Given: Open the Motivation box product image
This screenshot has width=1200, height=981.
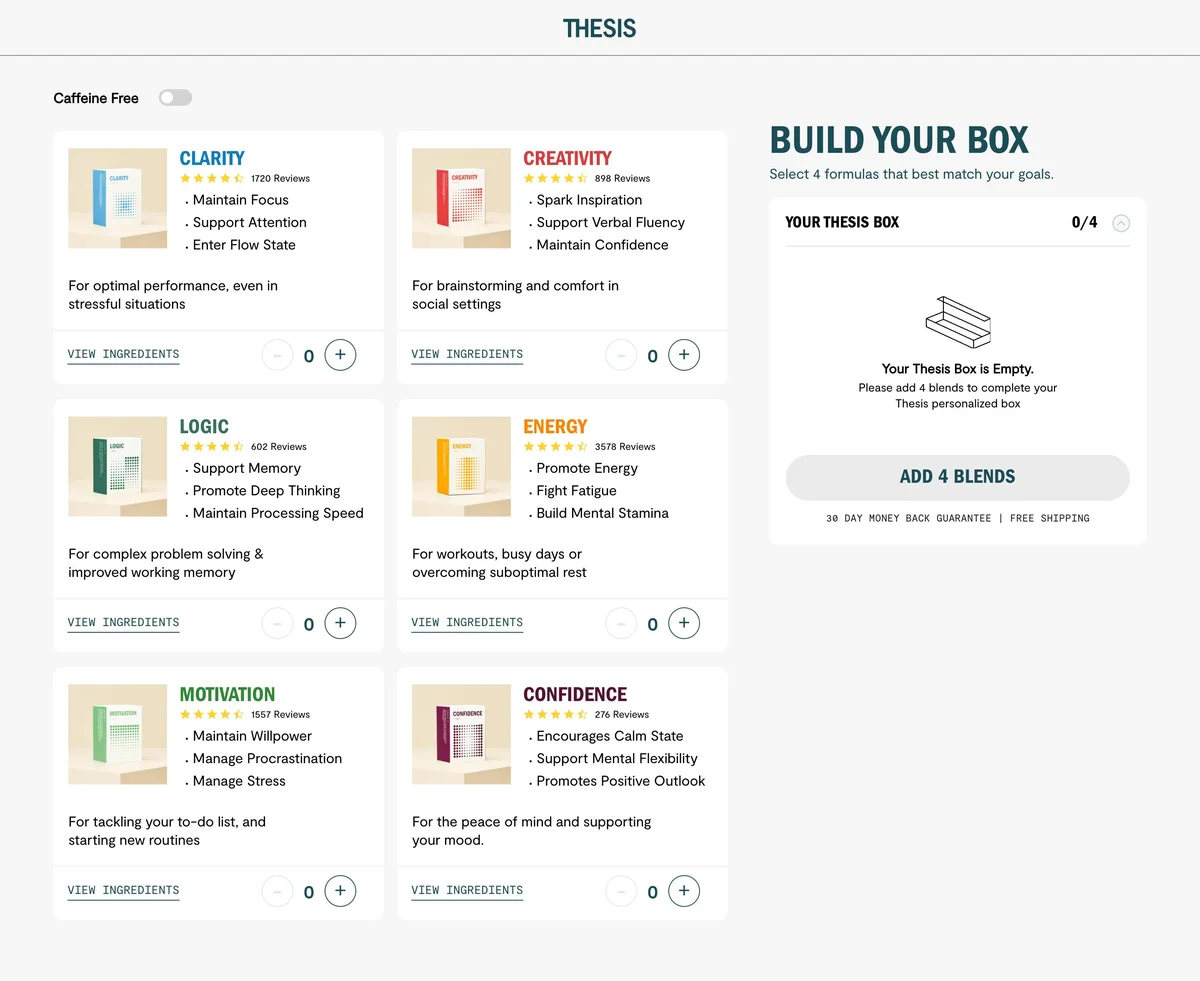Looking at the screenshot, I should point(117,734).
